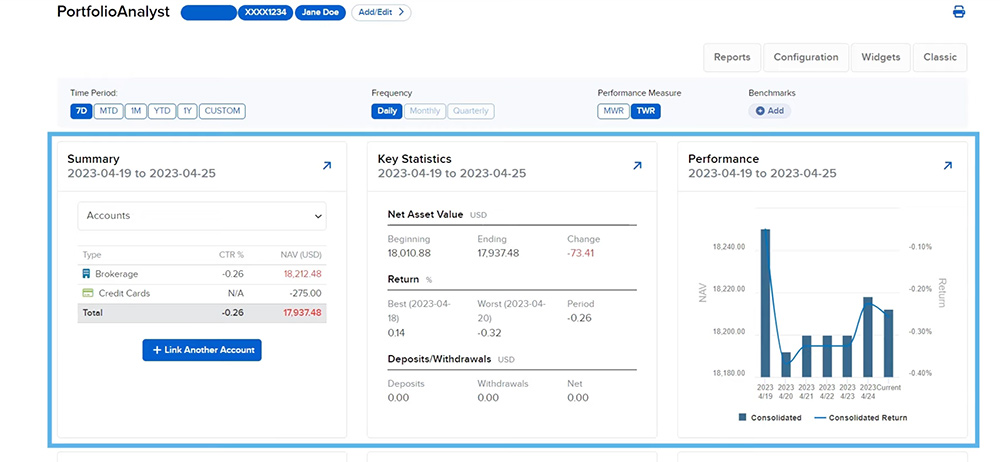Click the Jane Doe account pill
Image resolution: width=1000 pixels, height=462 pixels.
pos(320,12)
